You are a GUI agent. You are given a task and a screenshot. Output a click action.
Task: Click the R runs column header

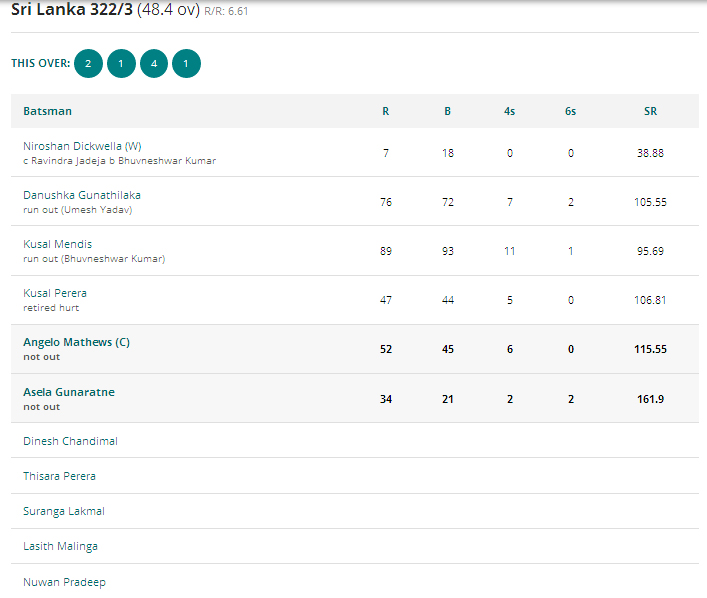pyautogui.click(x=386, y=111)
